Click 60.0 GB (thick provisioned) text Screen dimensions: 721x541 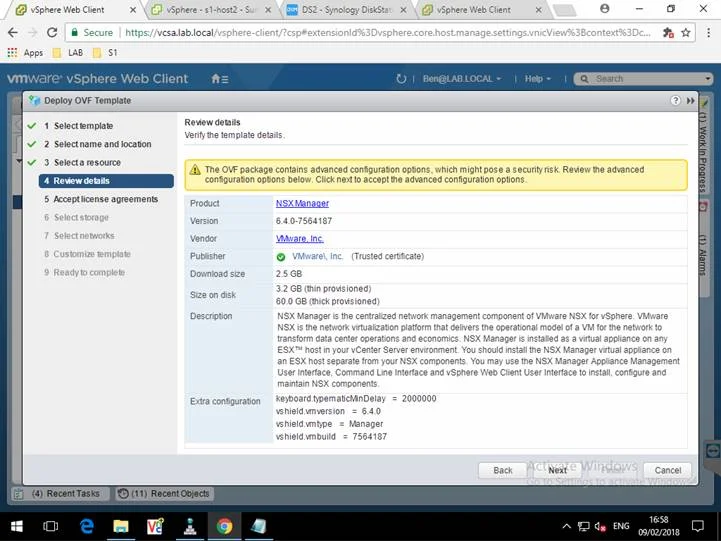pos(327,301)
